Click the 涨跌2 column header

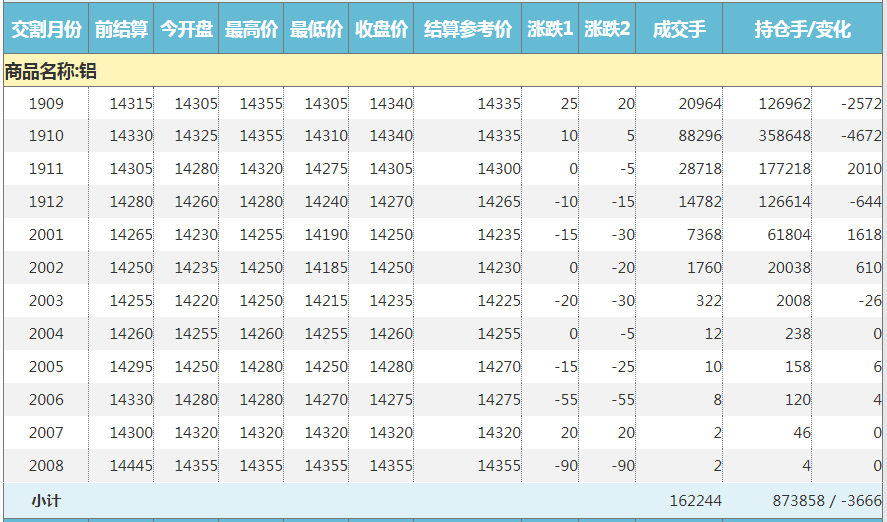click(x=607, y=30)
